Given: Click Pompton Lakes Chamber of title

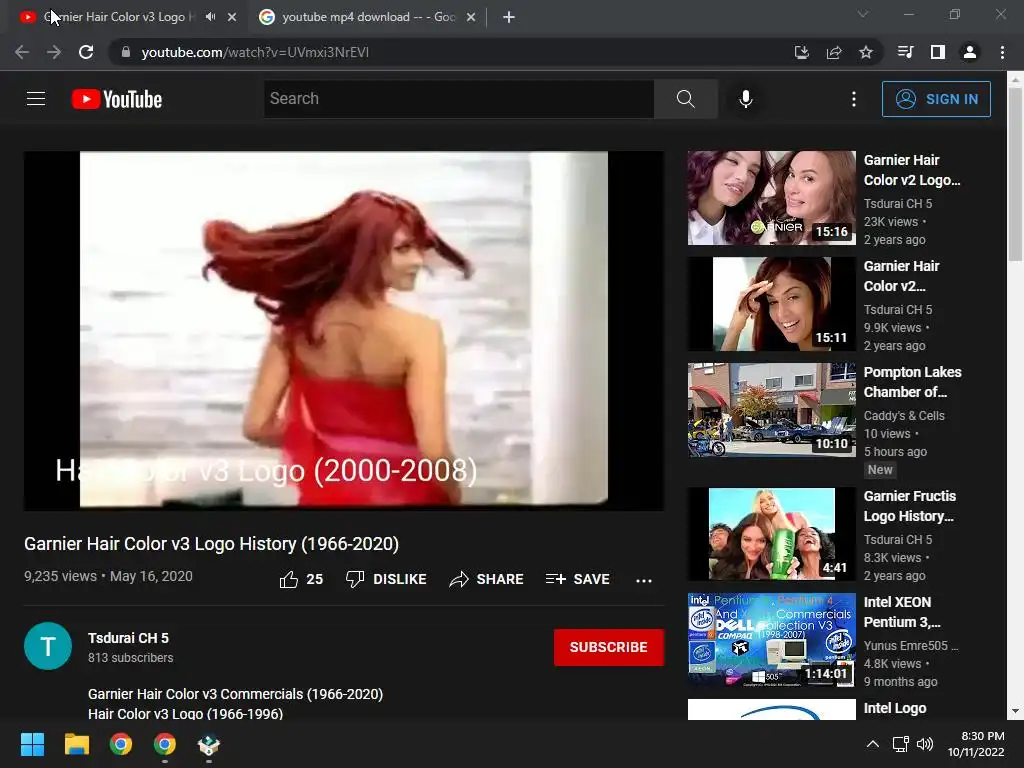Looking at the screenshot, I should 912,382.
